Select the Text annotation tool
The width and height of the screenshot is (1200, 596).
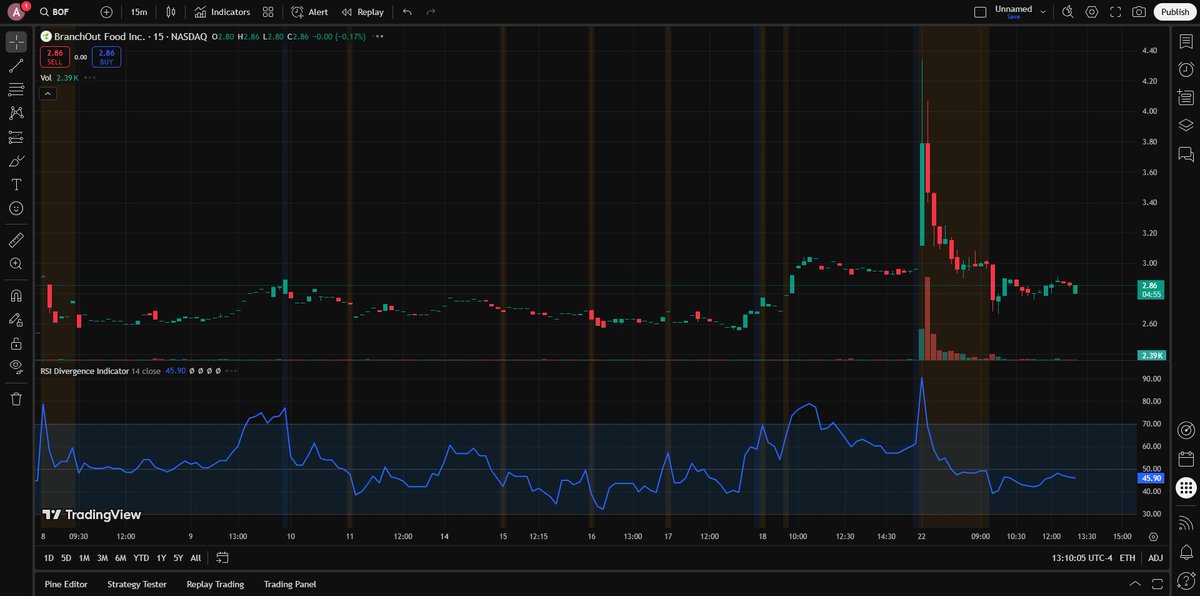tap(16, 185)
